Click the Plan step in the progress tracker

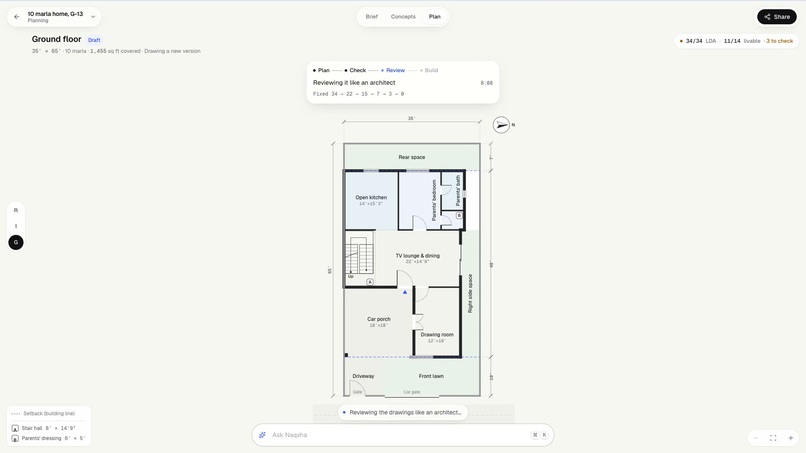pos(321,70)
